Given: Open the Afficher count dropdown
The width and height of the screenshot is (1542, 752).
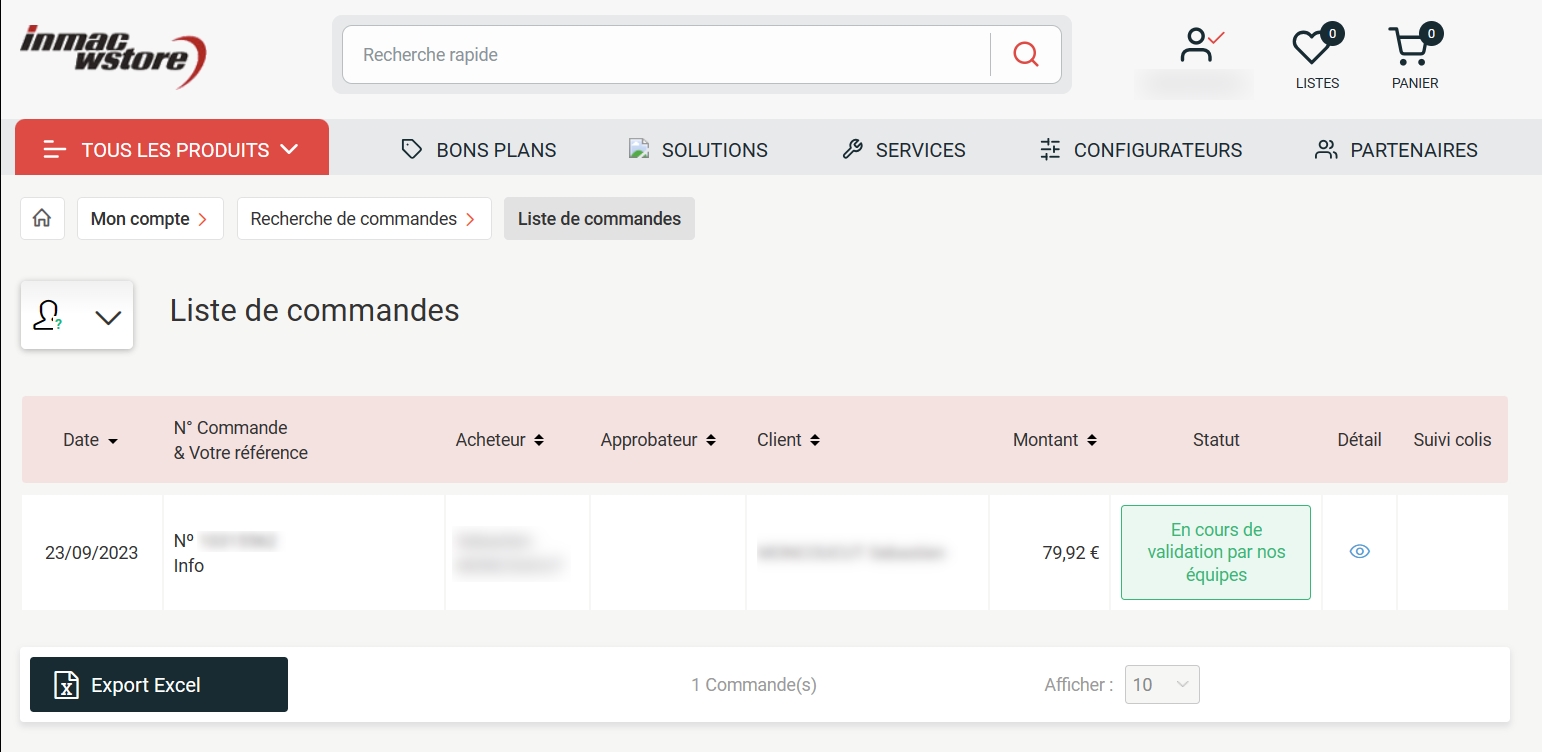Looking at the screenshot, I should (1162, 685).
